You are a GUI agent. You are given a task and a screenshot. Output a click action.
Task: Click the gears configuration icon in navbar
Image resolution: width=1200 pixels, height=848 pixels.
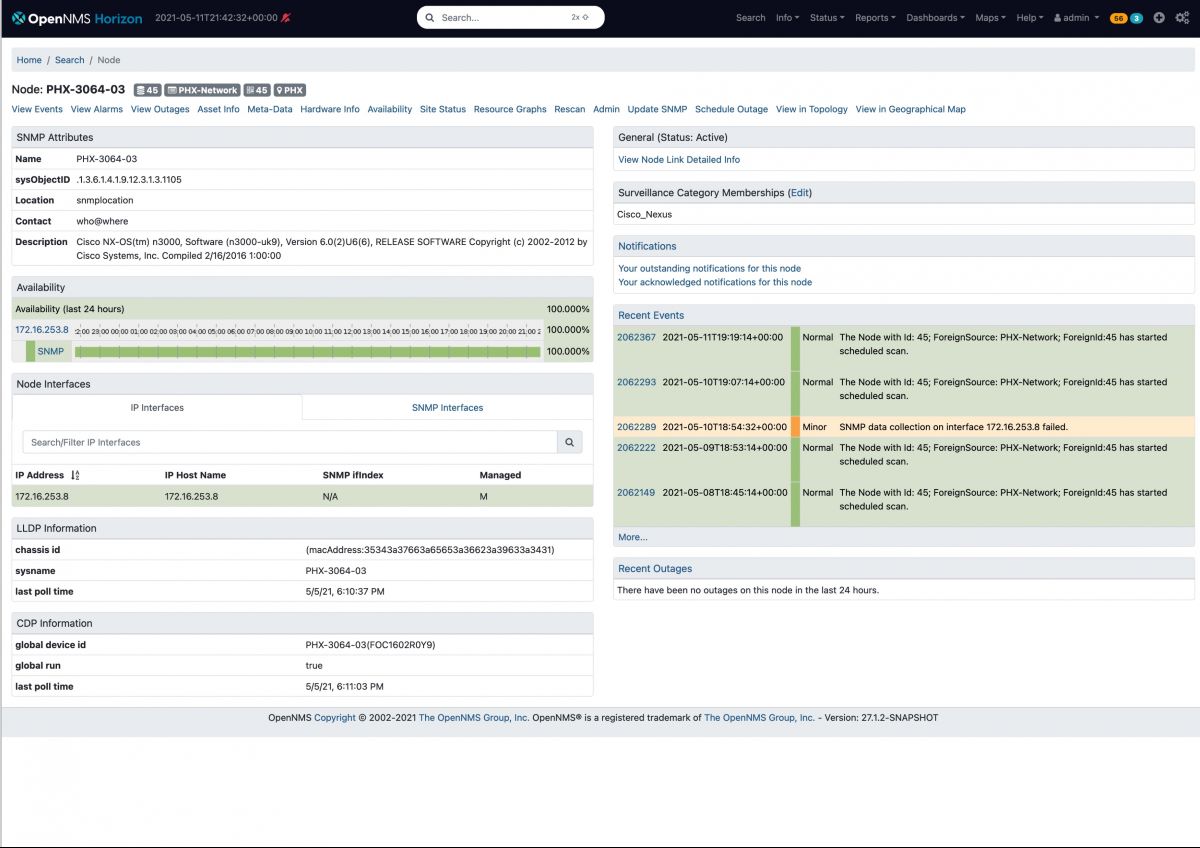(x=1182, y=17)
